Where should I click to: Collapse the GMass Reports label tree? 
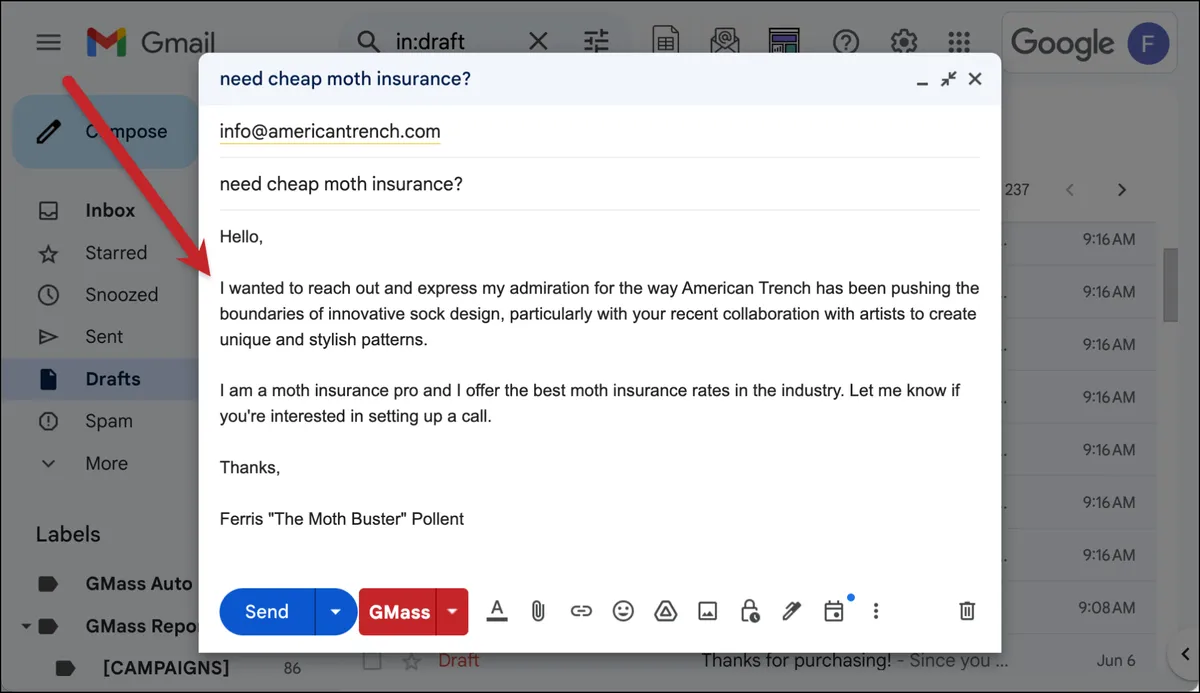click(x=24, y=627)
